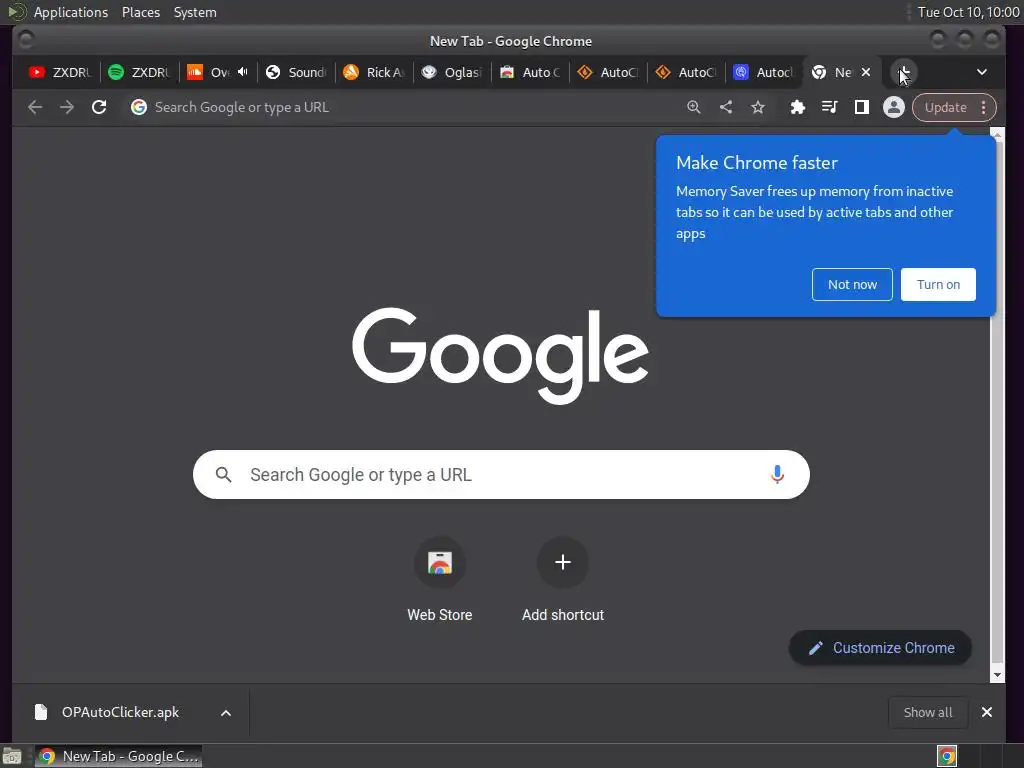The width and height of the screenshot is (1024, 768).
Task: Open the Auto C Web Store tab
Action: [x=530, y=72]
